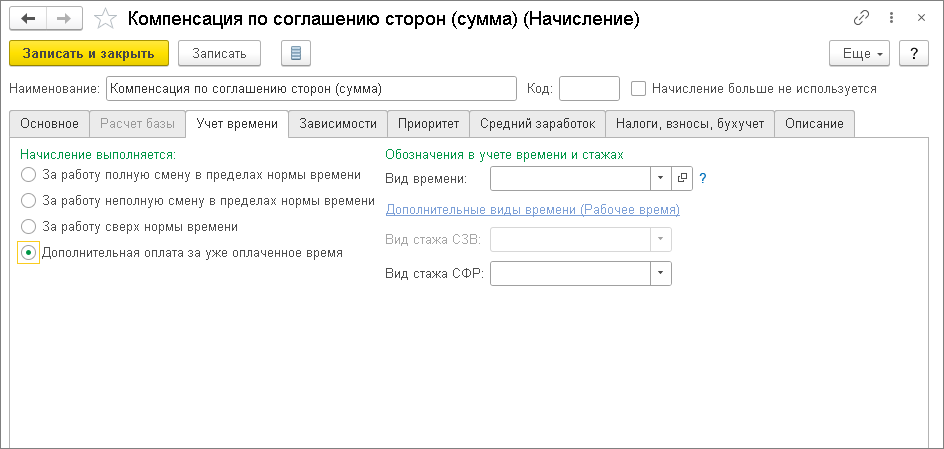Add form to favorites star icon
The height and width of the screenshot is (449, 944).
coord(104,18)
